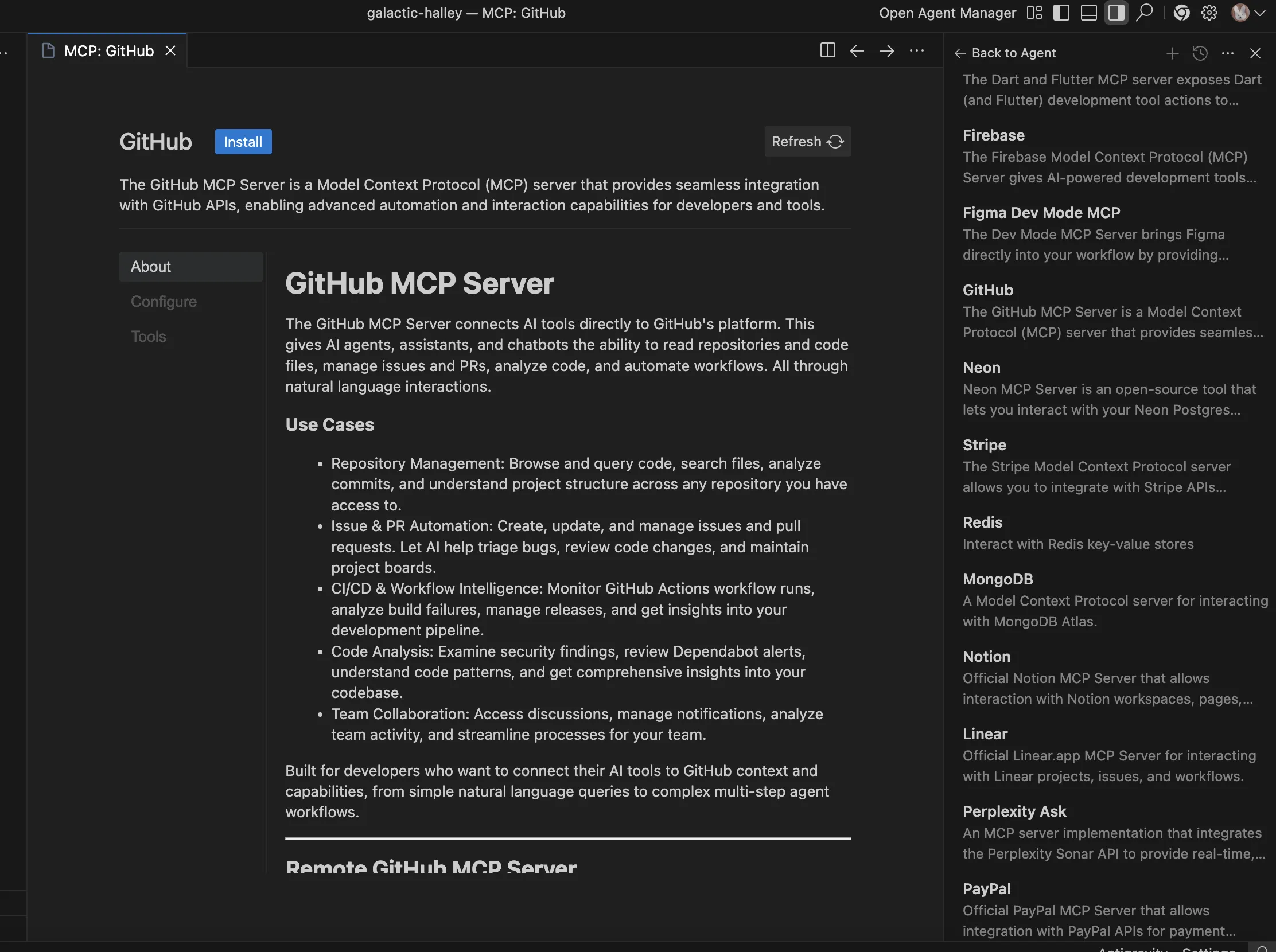Toggle the primary side bar visibility

click(1060, 13)
